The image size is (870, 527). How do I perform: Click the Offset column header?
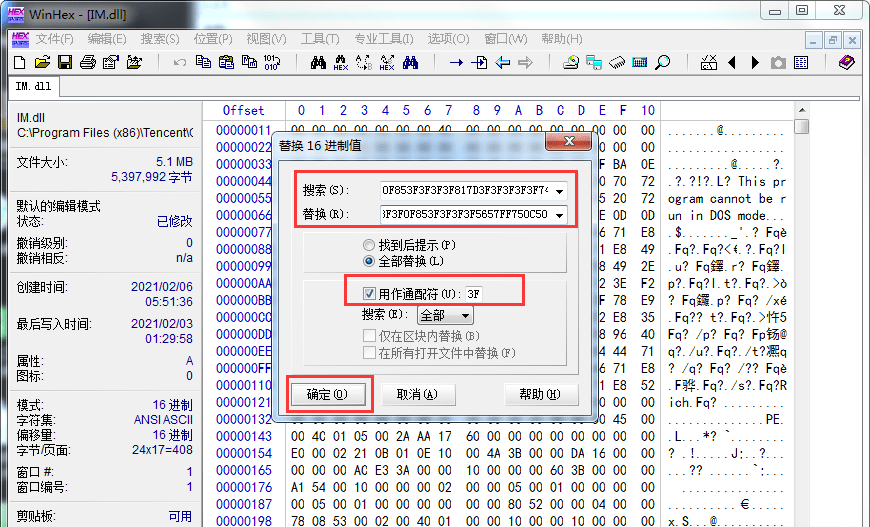click(x=243, y=110)
